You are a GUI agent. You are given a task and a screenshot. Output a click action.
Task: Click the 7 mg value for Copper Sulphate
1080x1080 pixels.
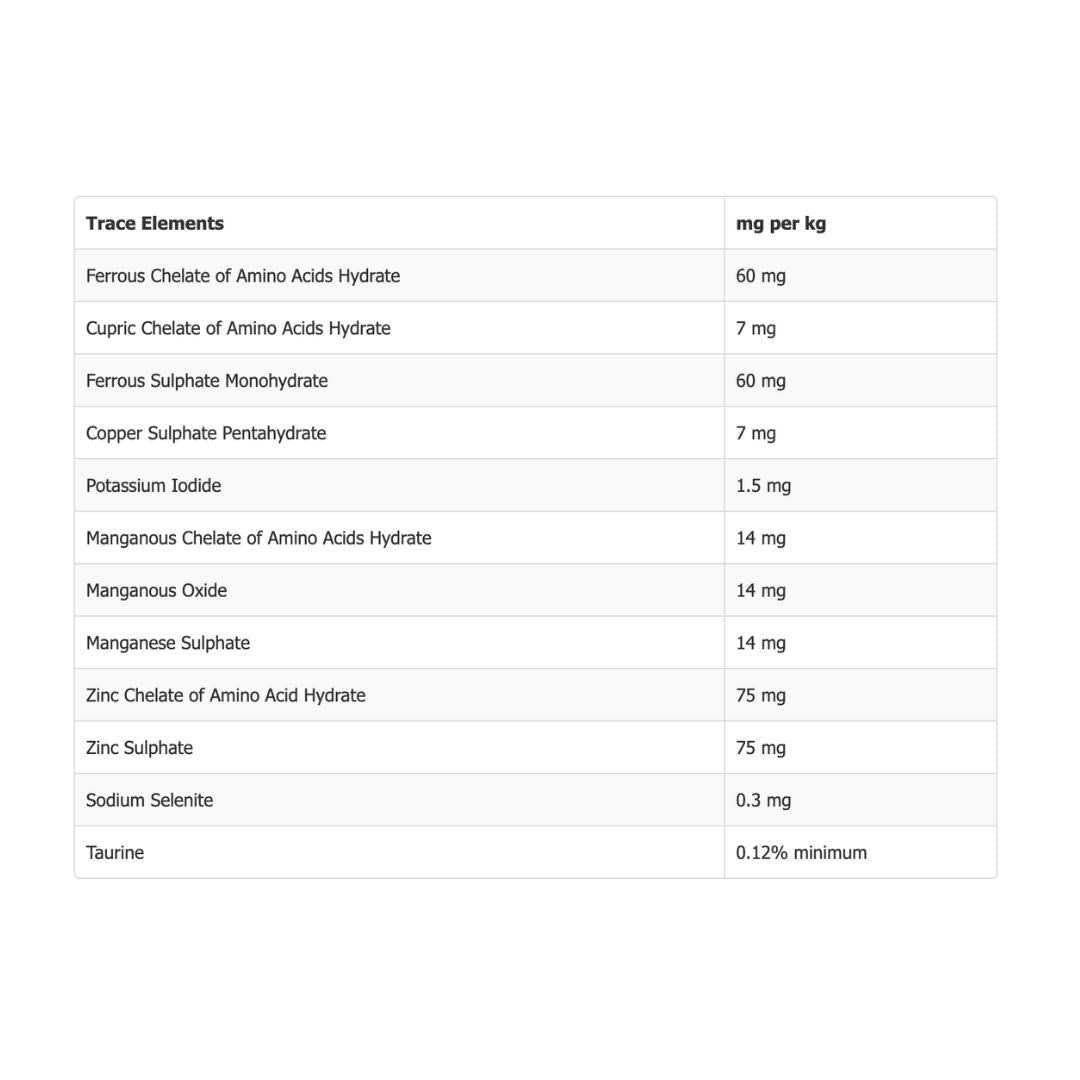(756, 433)
